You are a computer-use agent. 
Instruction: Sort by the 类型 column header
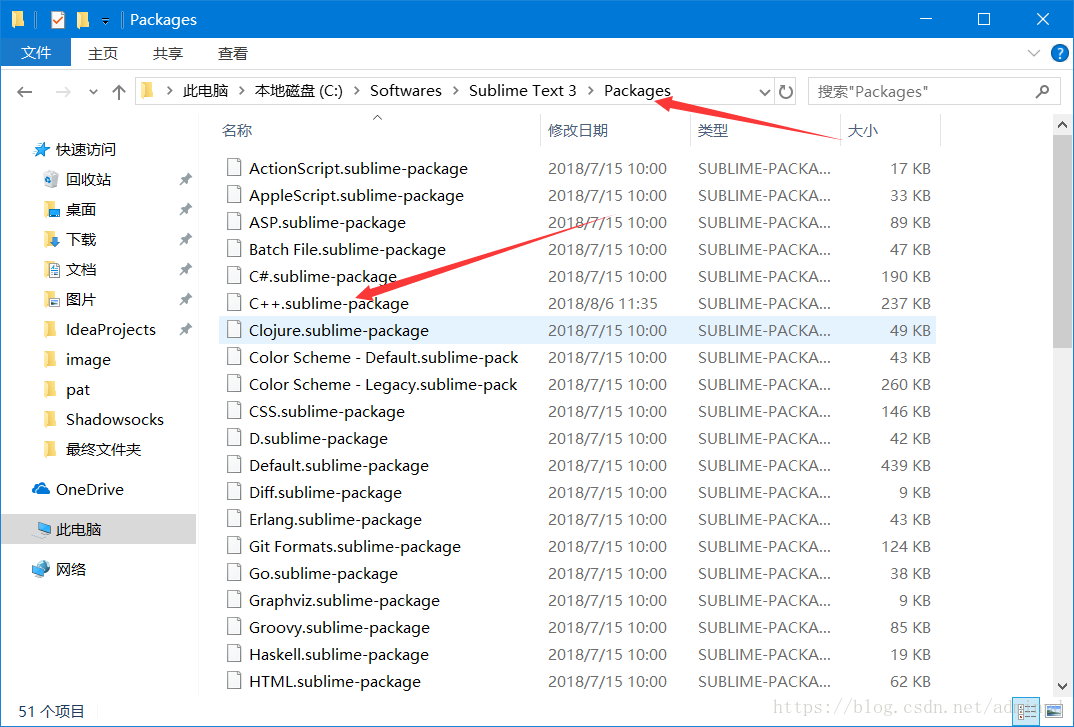pos(712,130)
